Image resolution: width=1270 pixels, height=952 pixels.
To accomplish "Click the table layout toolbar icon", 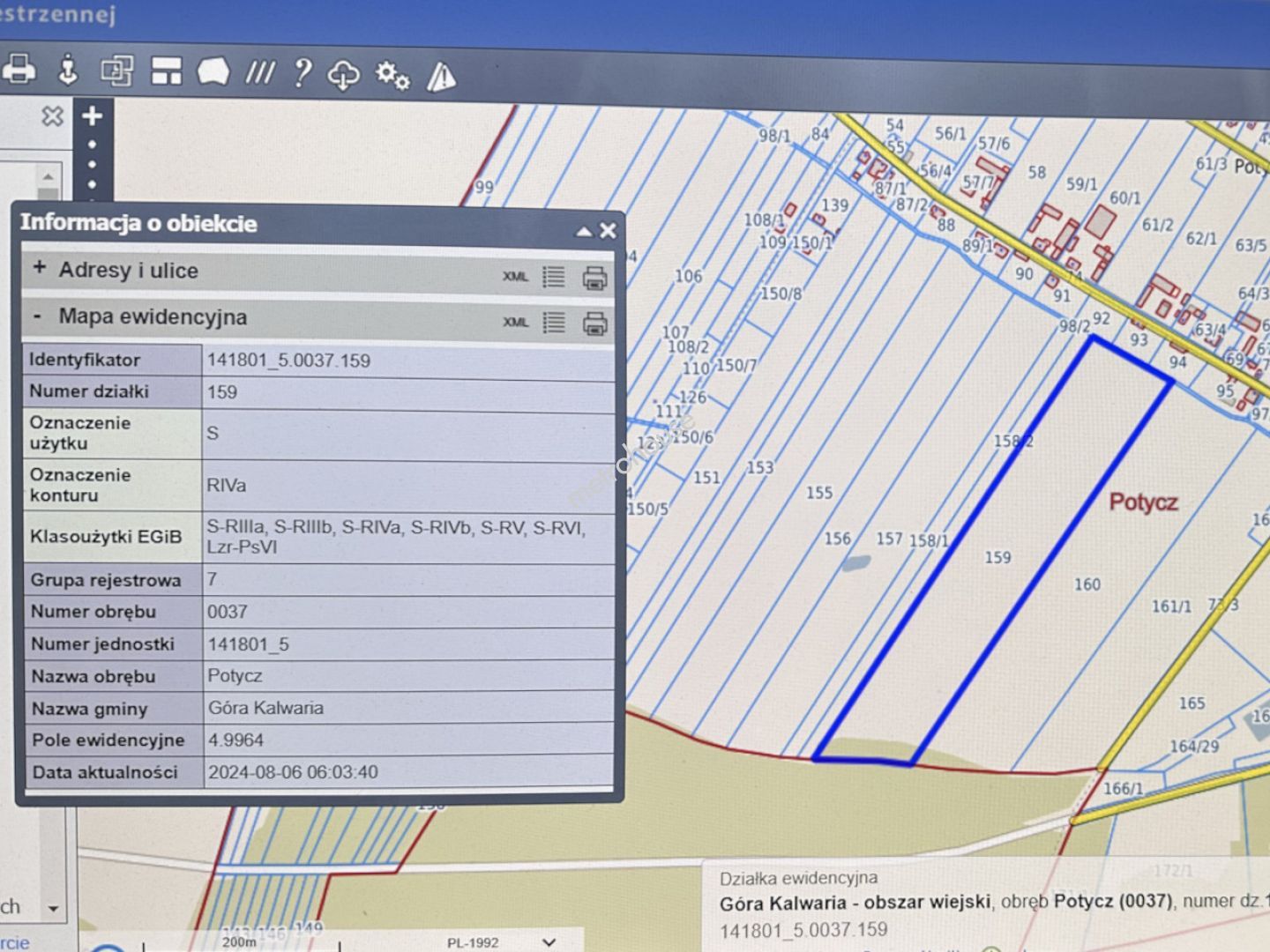I will click(x=166, y=71).
